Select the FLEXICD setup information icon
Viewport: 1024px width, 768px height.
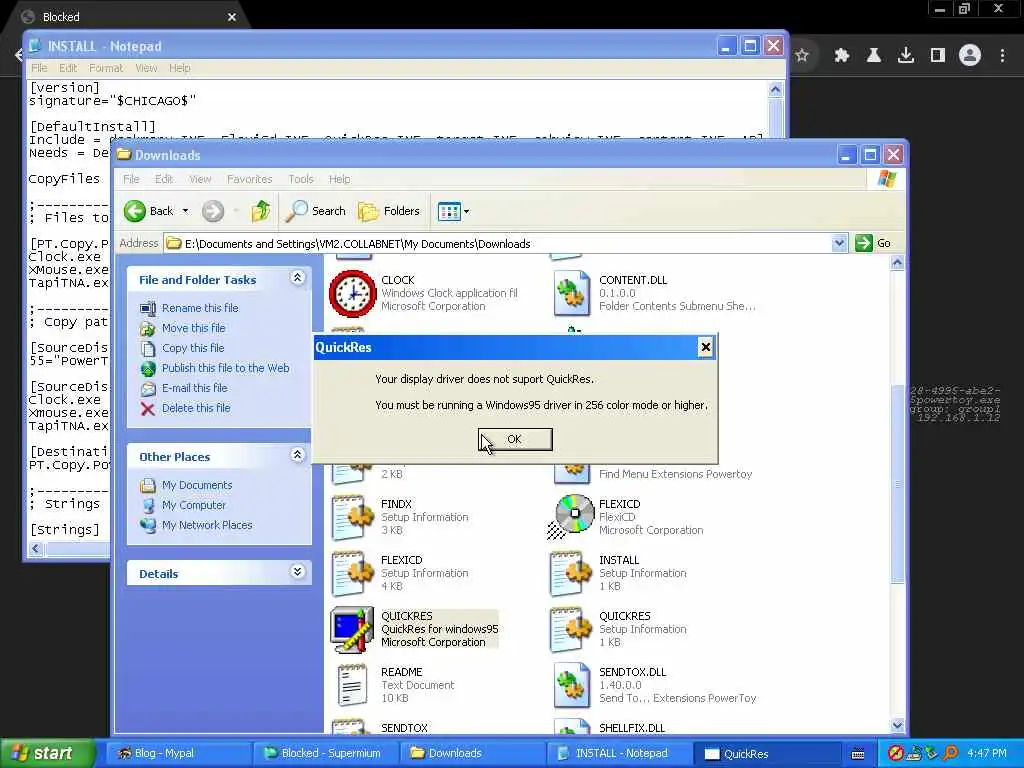353,573
